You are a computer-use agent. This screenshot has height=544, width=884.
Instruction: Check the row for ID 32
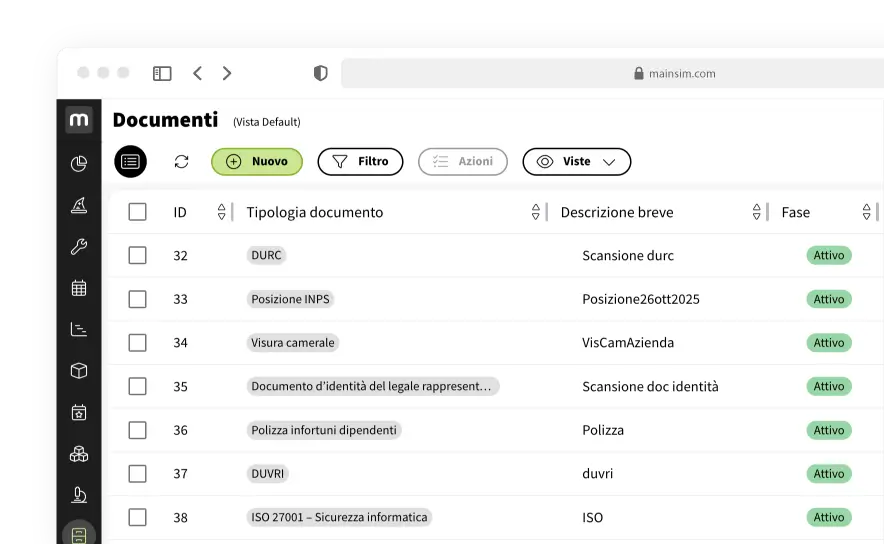(138, 255)
